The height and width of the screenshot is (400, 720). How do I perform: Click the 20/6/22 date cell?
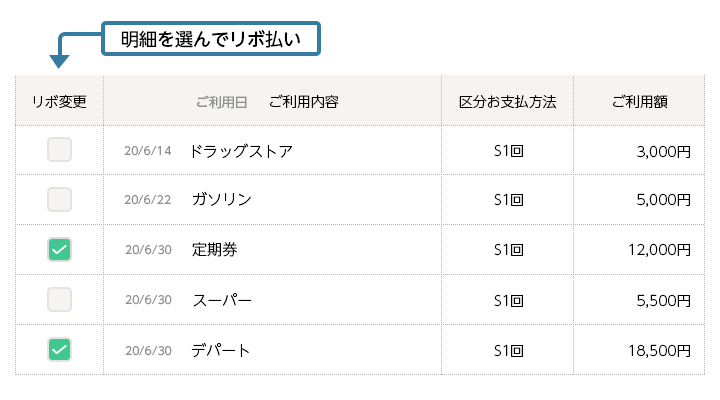pos(147,200)
